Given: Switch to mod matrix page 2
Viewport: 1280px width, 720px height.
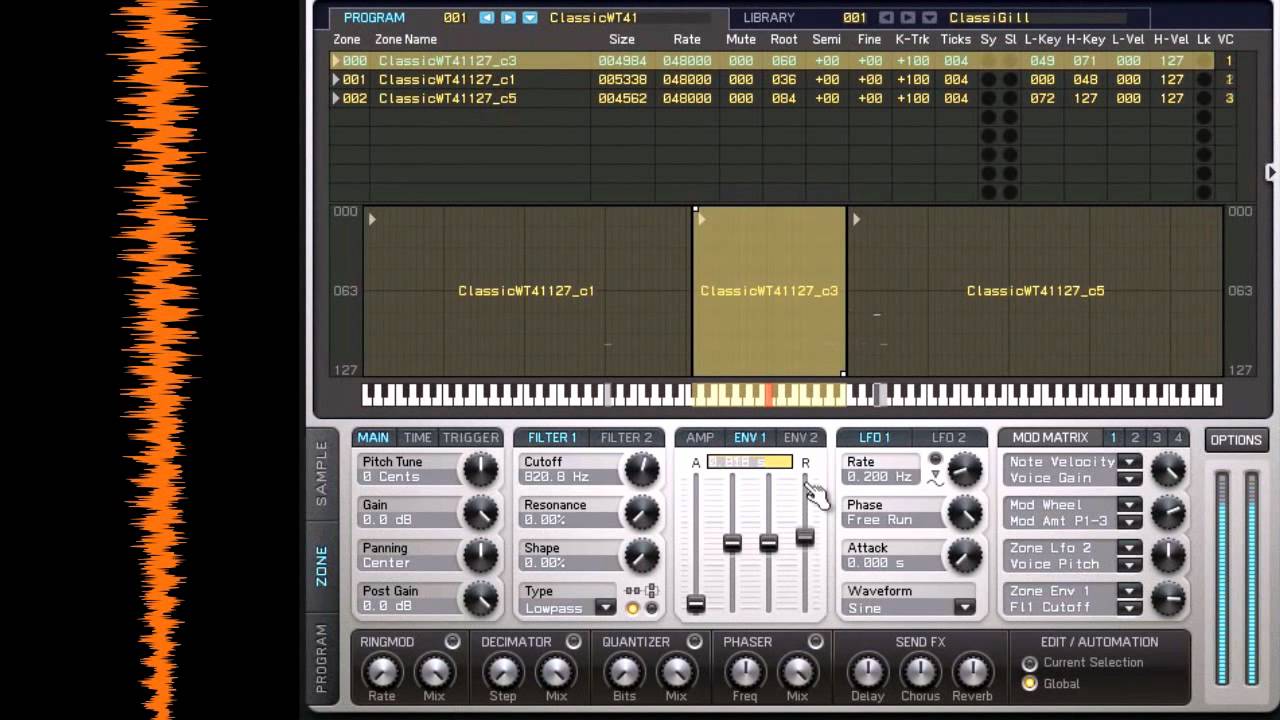Looking at the screenshot, I should tap(1135, 438).
